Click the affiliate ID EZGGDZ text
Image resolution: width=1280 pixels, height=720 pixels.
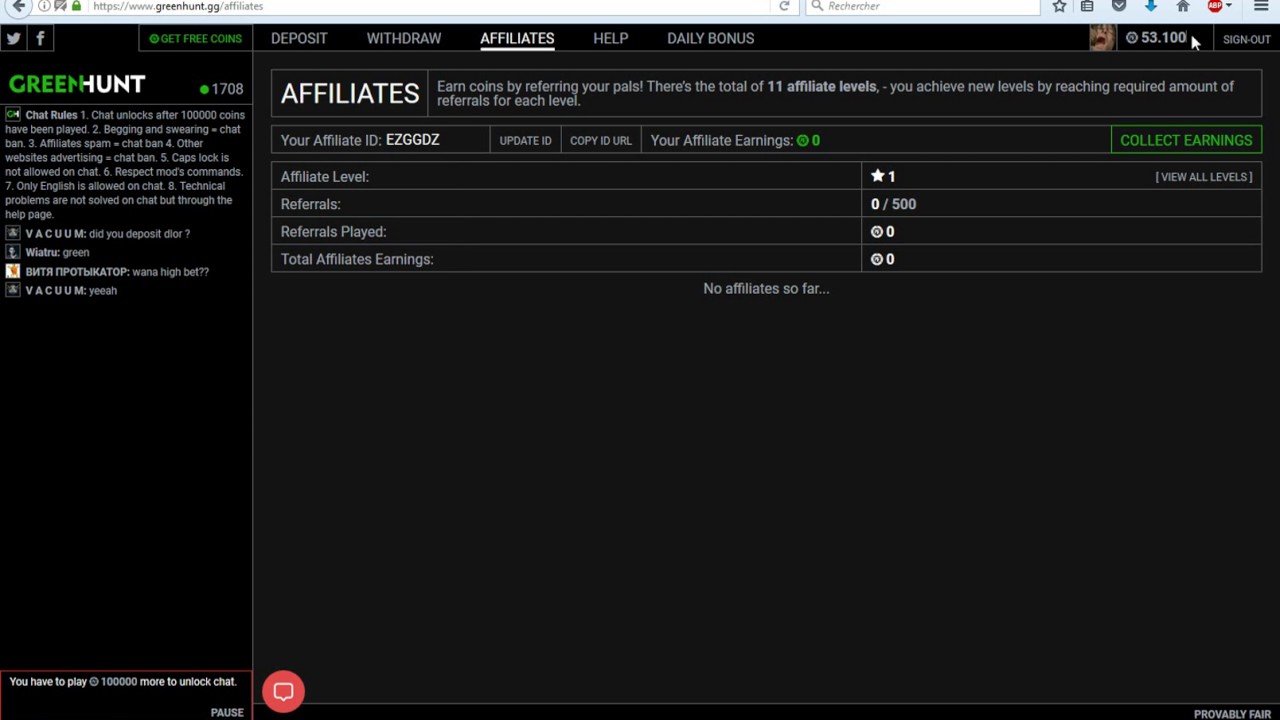(412, 140)
